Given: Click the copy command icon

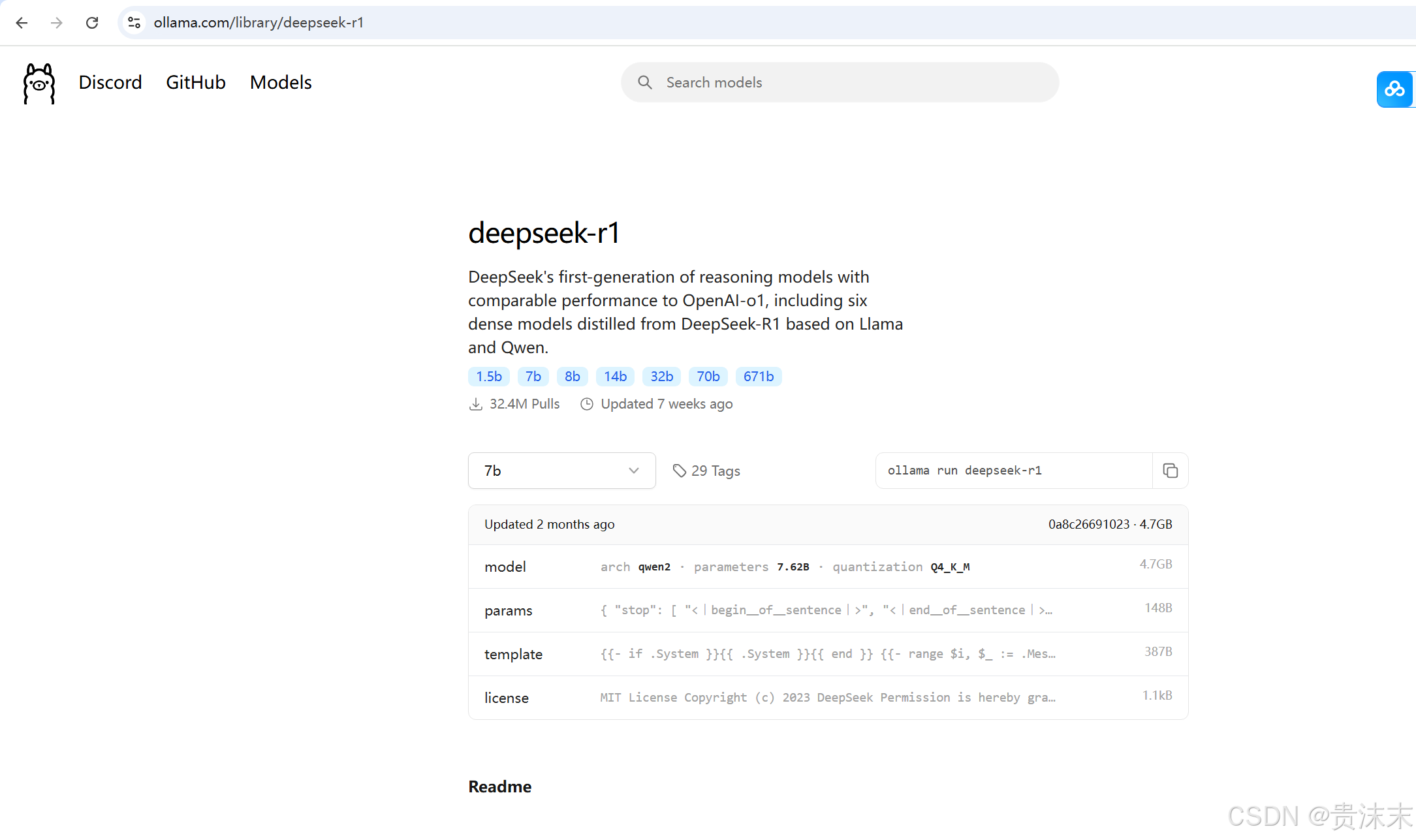Looking at the screenshot, I should point(1170,471).
